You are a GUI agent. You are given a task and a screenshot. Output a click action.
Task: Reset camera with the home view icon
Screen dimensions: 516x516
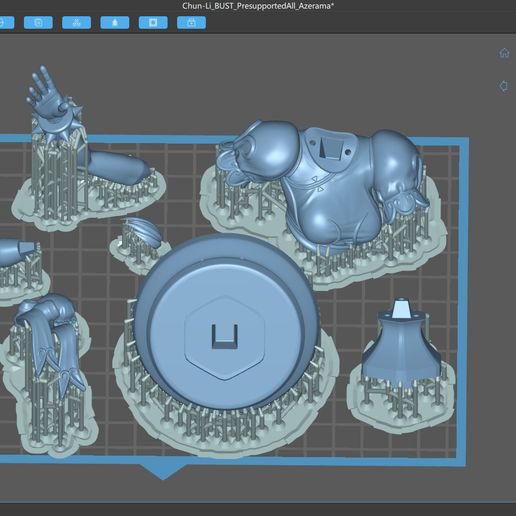[x=504, y=53]
